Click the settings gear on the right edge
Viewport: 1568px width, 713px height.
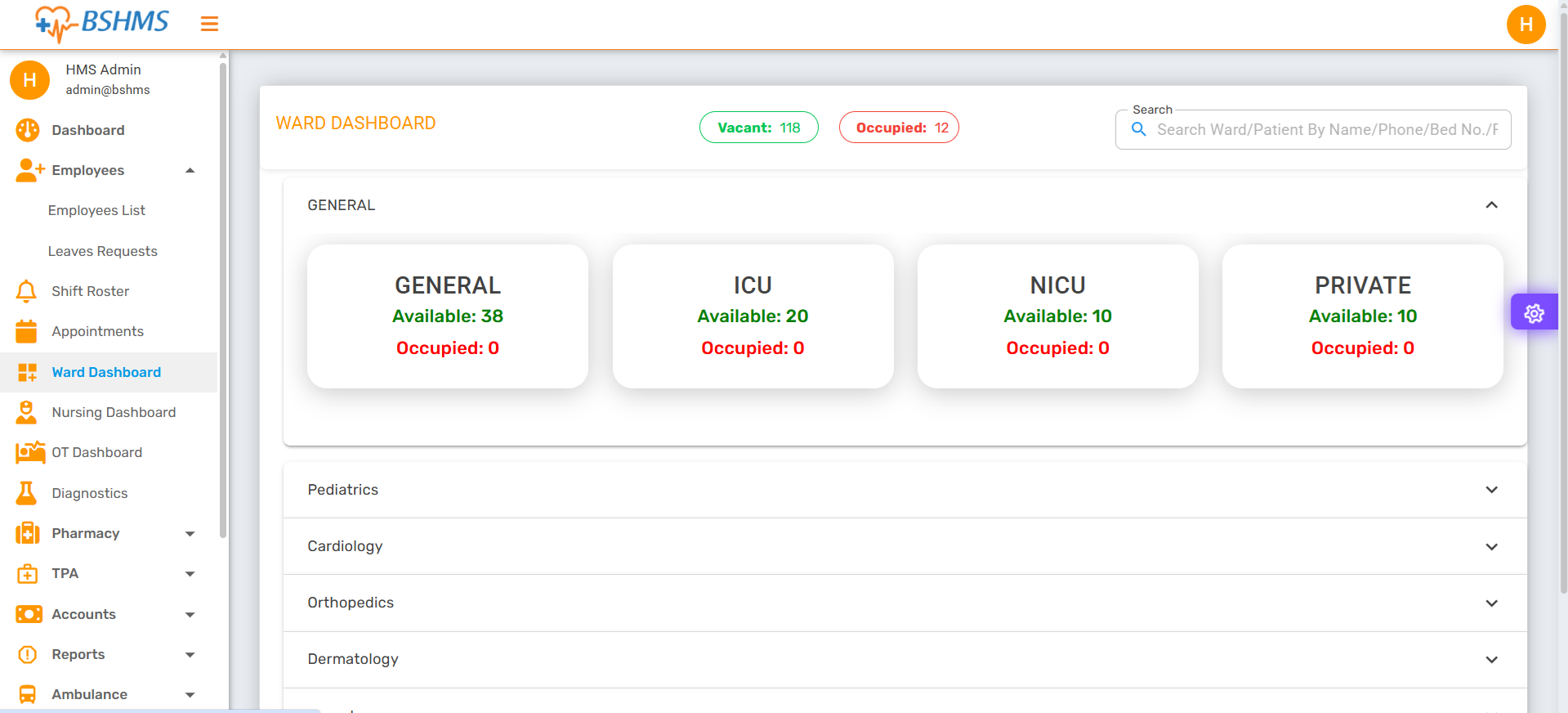pos(1534,312)
